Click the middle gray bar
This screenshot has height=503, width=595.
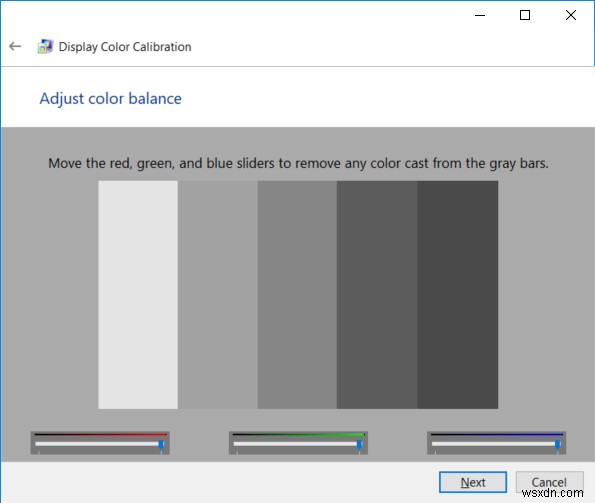[297, 295]
